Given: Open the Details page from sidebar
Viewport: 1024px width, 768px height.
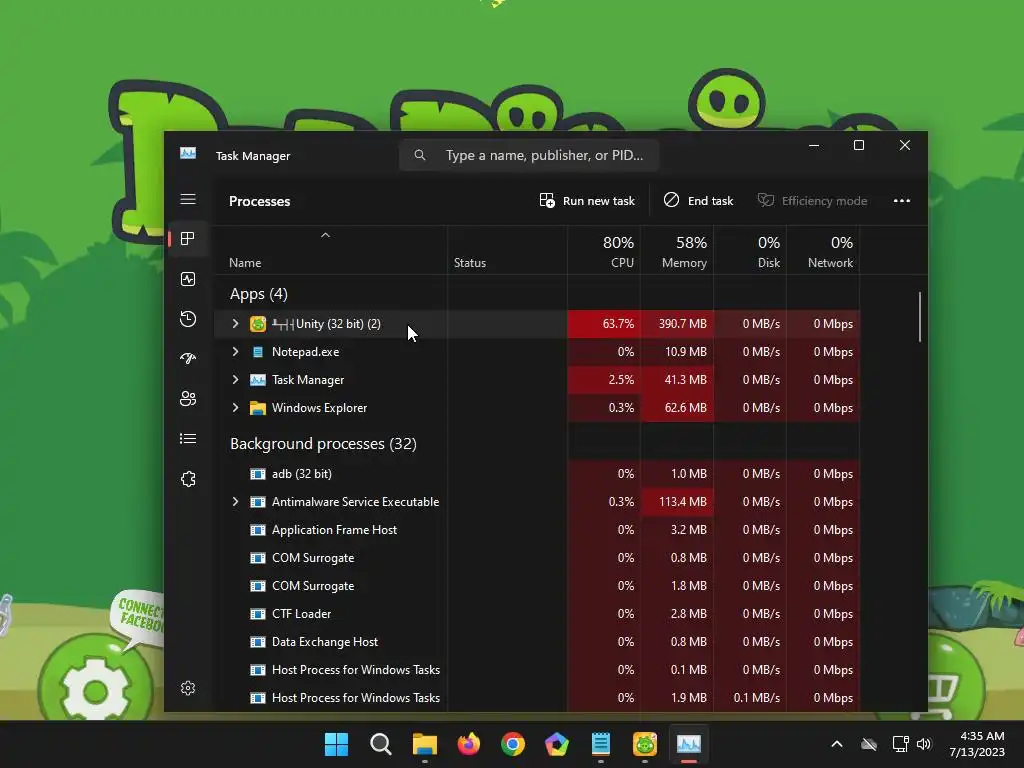Looking at the screenshot, I should tap(188, 439).
